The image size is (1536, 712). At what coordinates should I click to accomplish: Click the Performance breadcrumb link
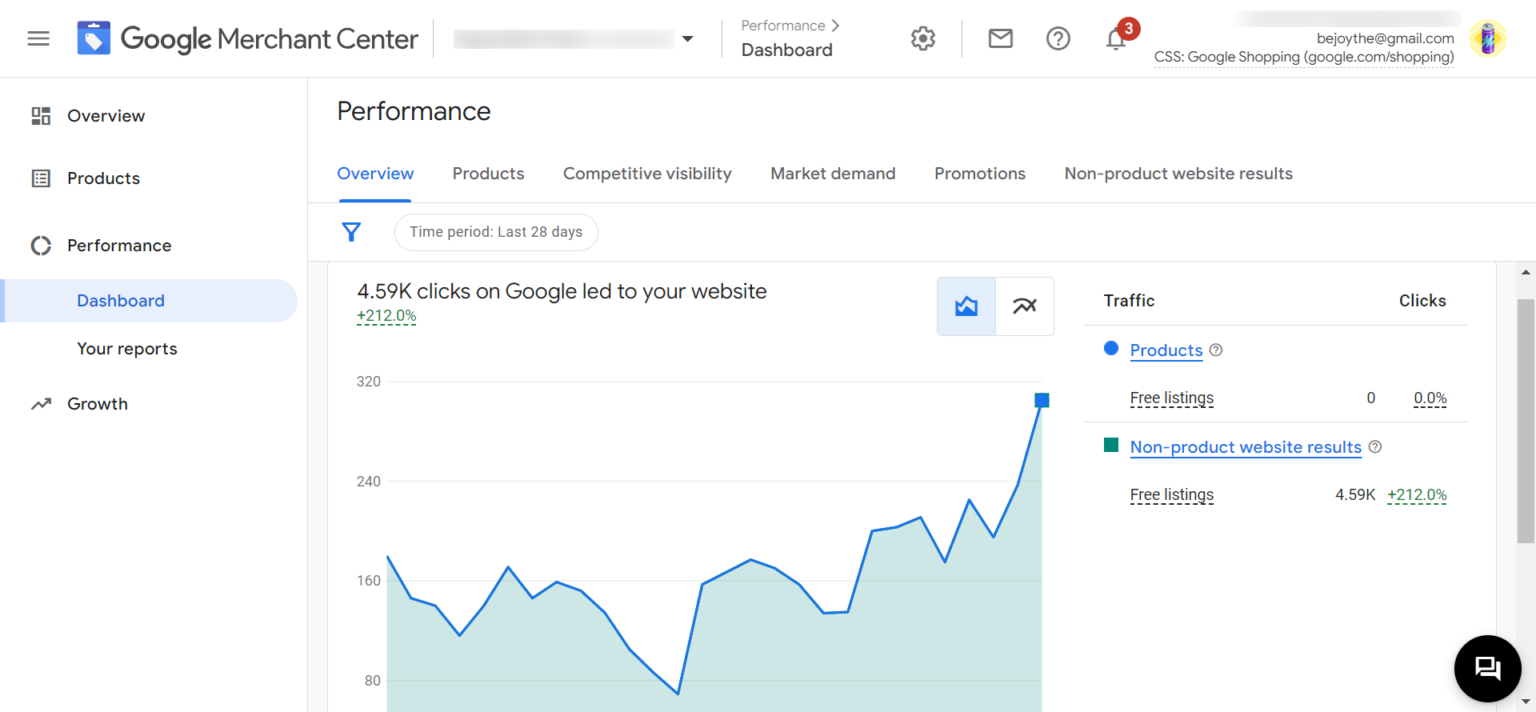coord(783,26)
